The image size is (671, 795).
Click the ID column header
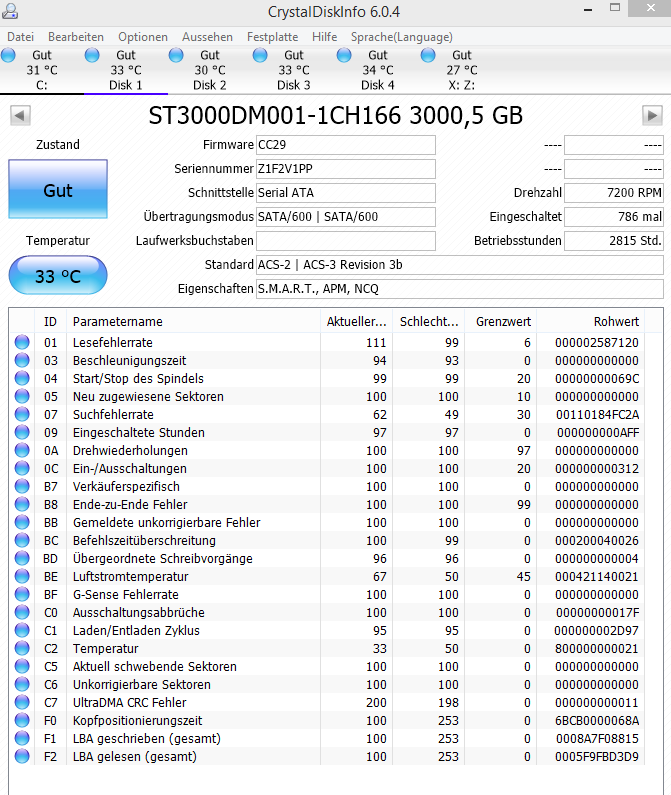50,321
